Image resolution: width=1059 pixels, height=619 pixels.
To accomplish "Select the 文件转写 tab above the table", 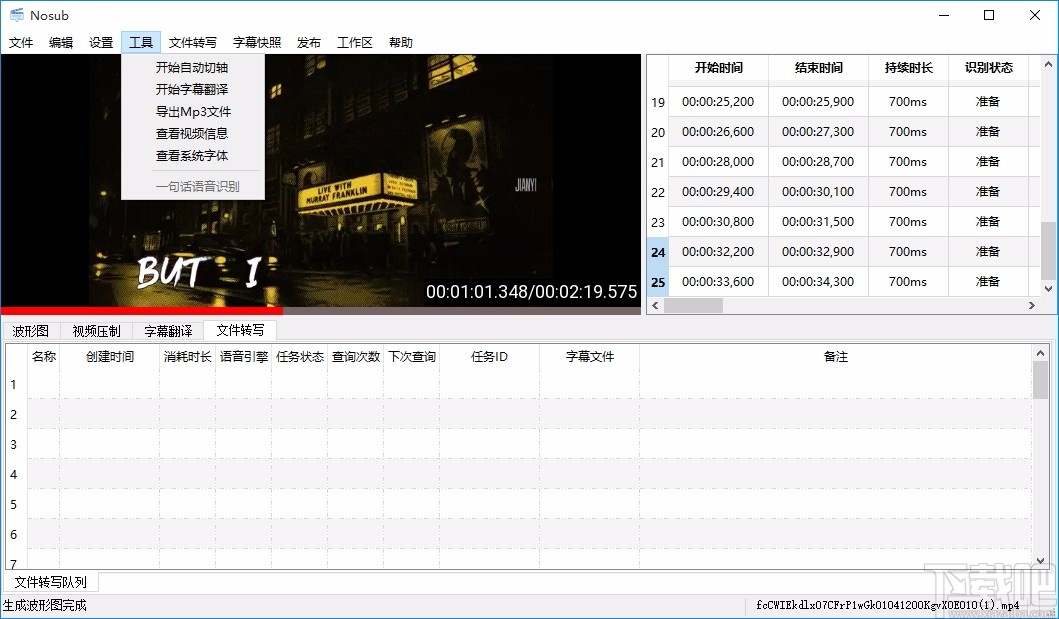I will coord(240,330).
